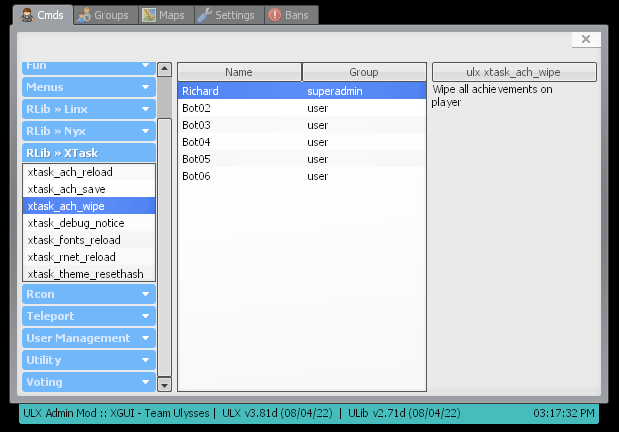The height and width of the screenshot is (432, 619).
Task: Expand the RLib » Linx category
Action: 88,110
